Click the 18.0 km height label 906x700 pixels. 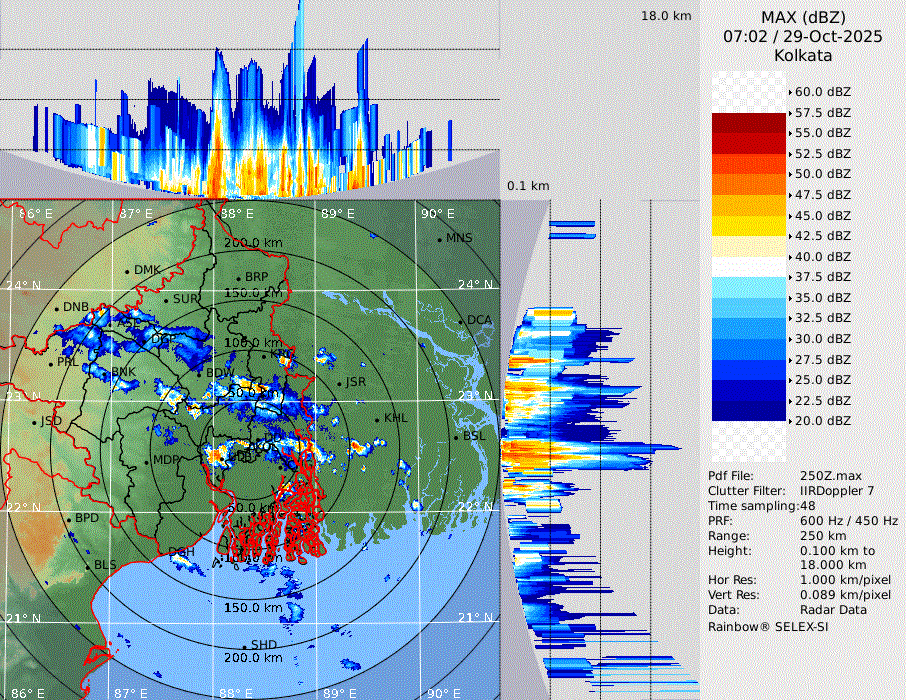click(666, 16)
